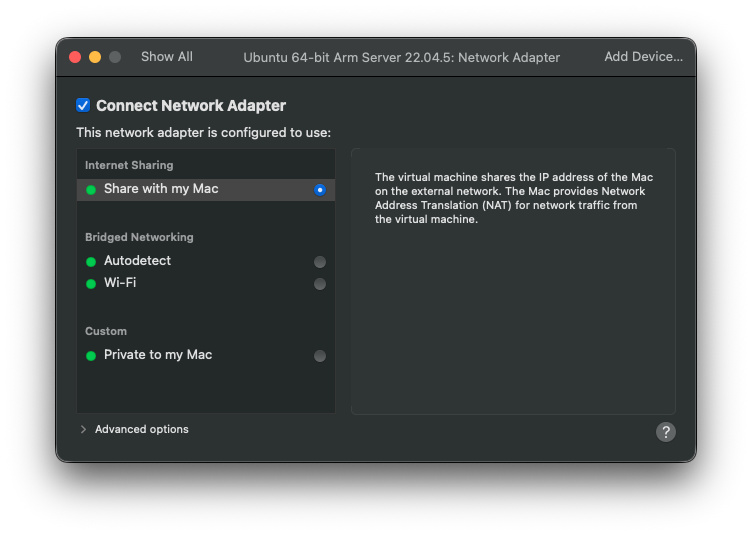Click Add Device... button
The width and height of the screenshot is (752, 536).
644,57
